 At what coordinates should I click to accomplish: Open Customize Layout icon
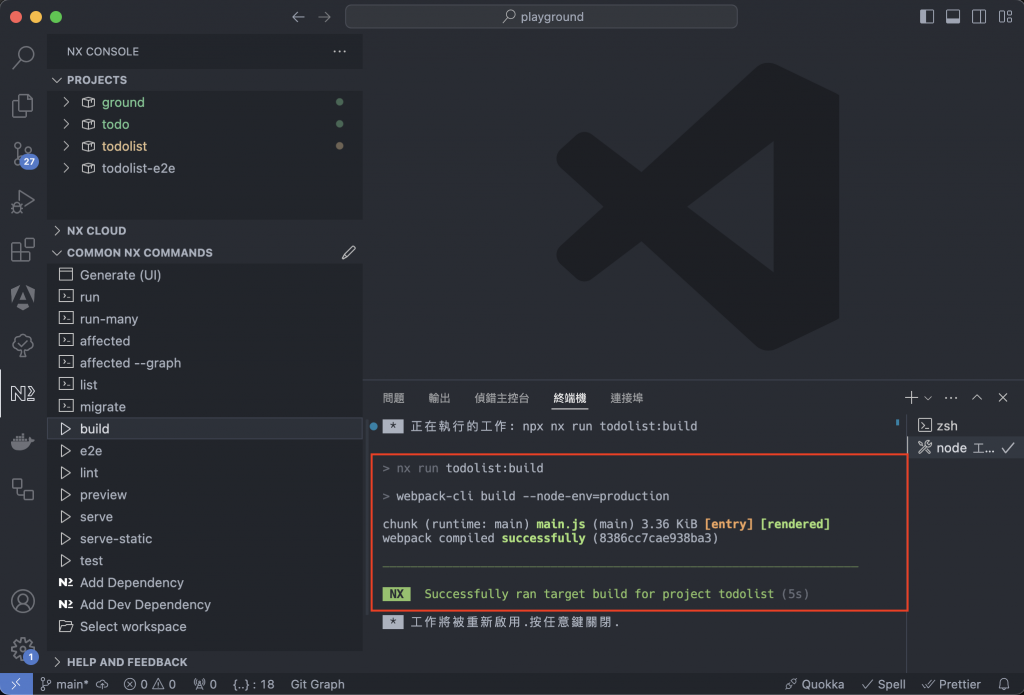pos(1005,17)
